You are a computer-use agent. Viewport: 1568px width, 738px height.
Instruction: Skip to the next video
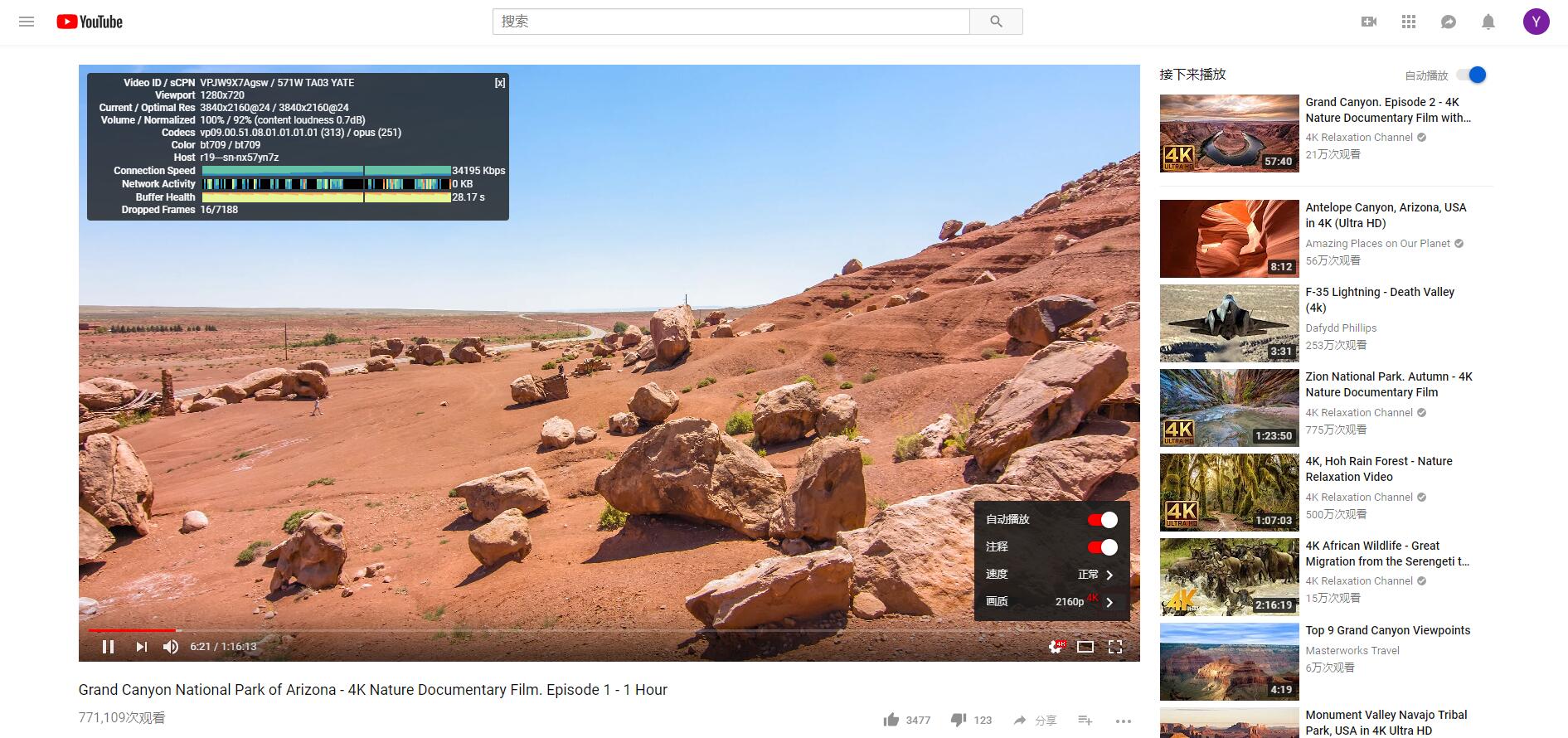click(141, 647)
